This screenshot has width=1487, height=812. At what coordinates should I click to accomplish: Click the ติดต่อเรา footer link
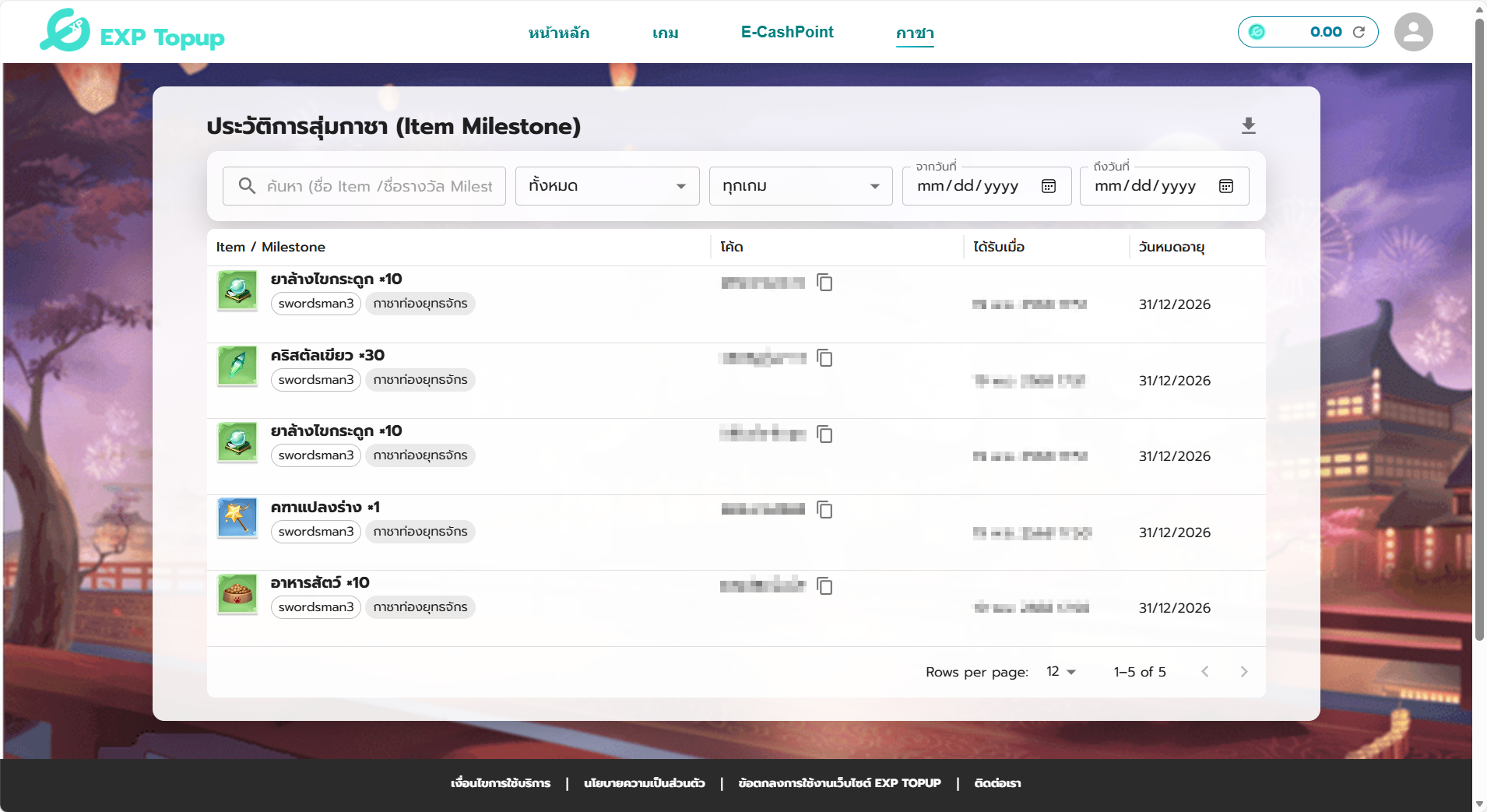(x=997, y=783)
